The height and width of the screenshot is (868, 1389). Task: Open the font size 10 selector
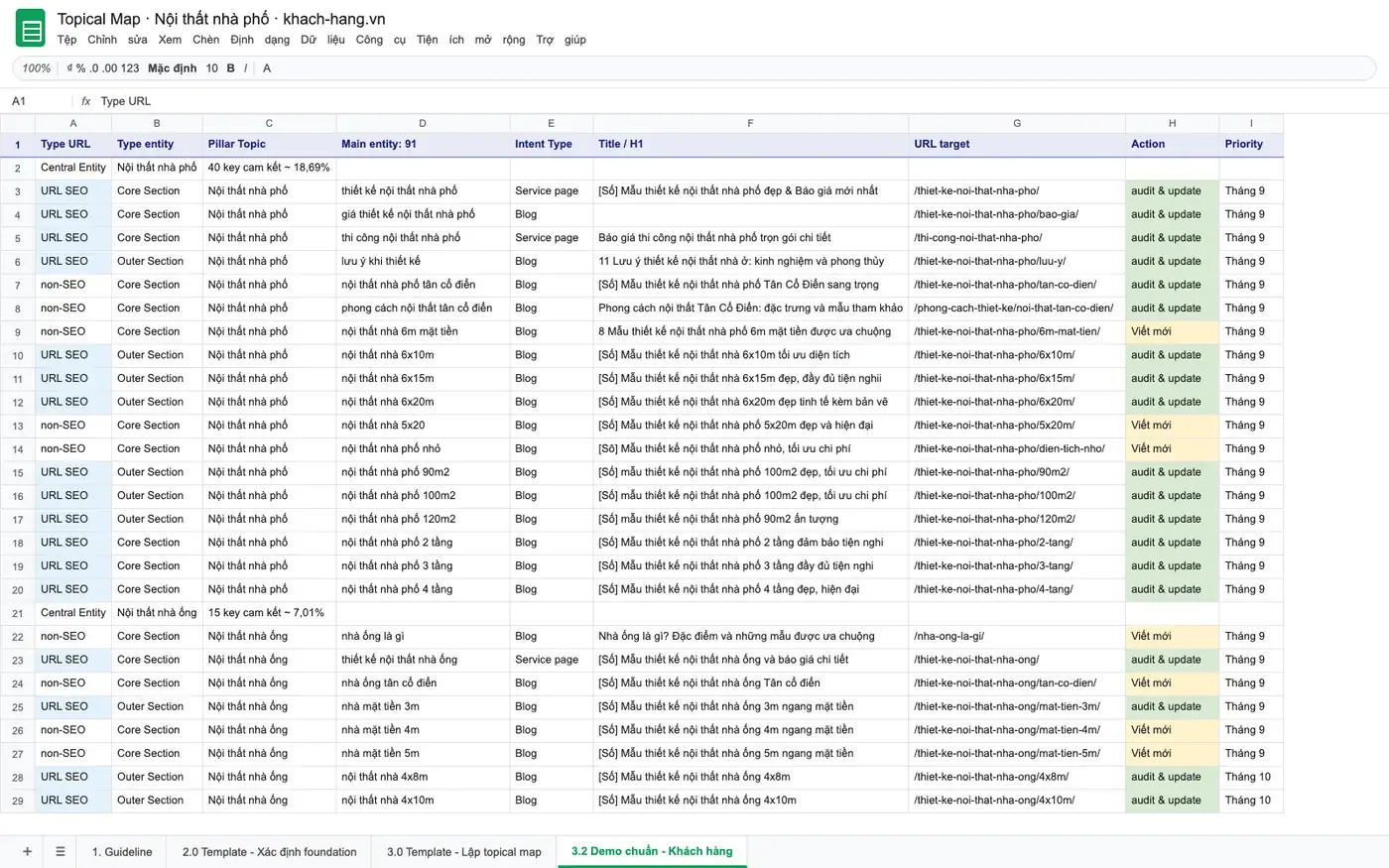(x=212, y=68)
